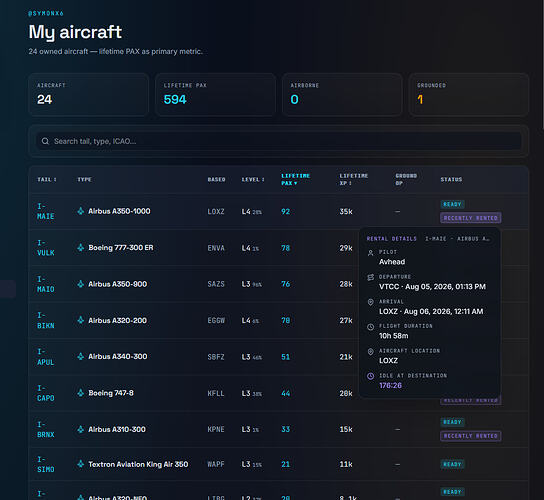The width and height of the screenshot is (544, 500).
Task: Sort table by Level column header
Action: pyautogui.click(x=253, y=179)
